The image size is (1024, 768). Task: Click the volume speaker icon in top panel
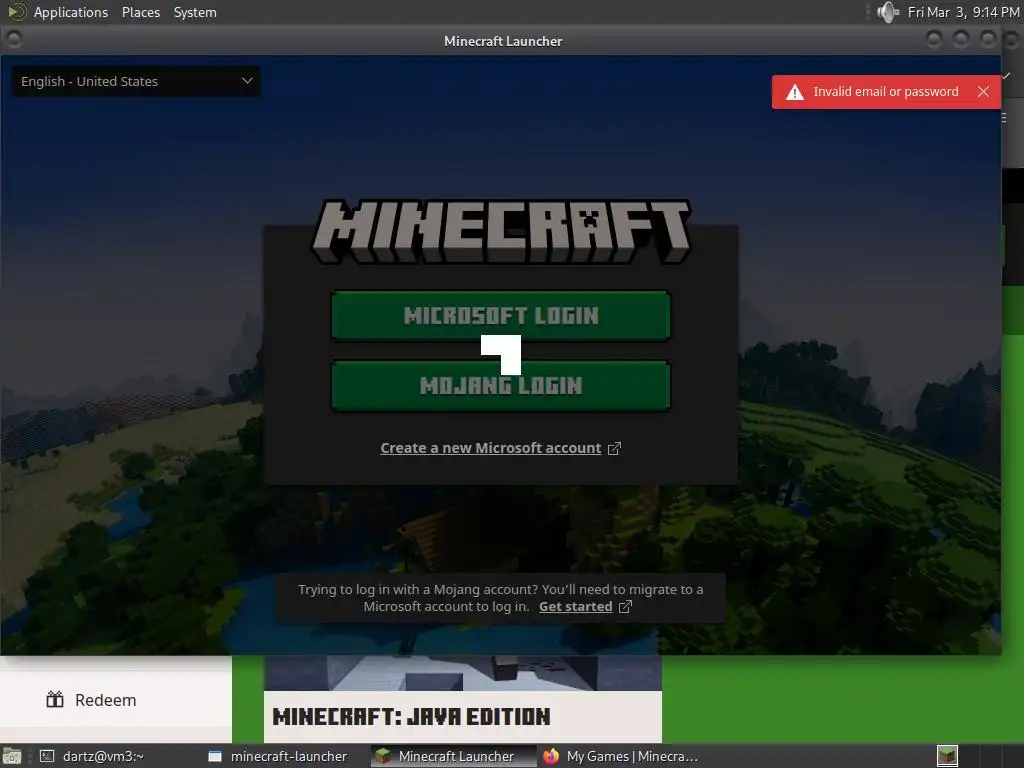[x=888, y=12]
